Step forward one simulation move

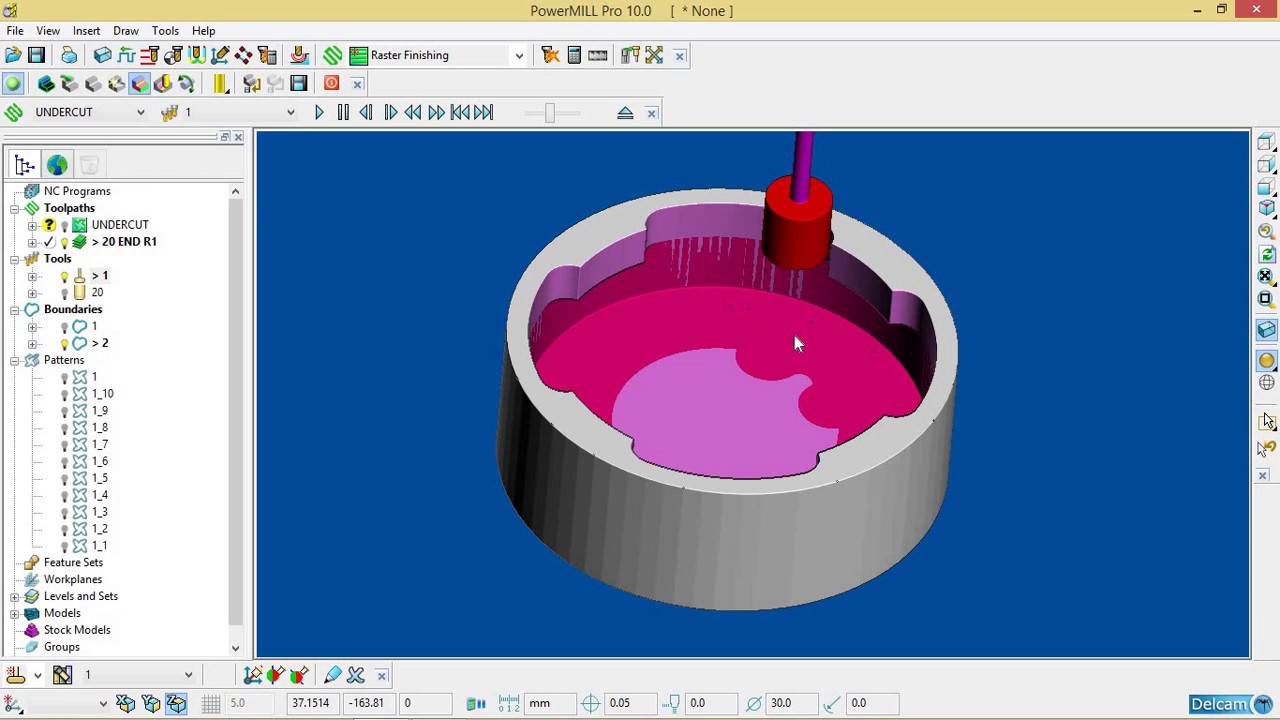(390, 113)
